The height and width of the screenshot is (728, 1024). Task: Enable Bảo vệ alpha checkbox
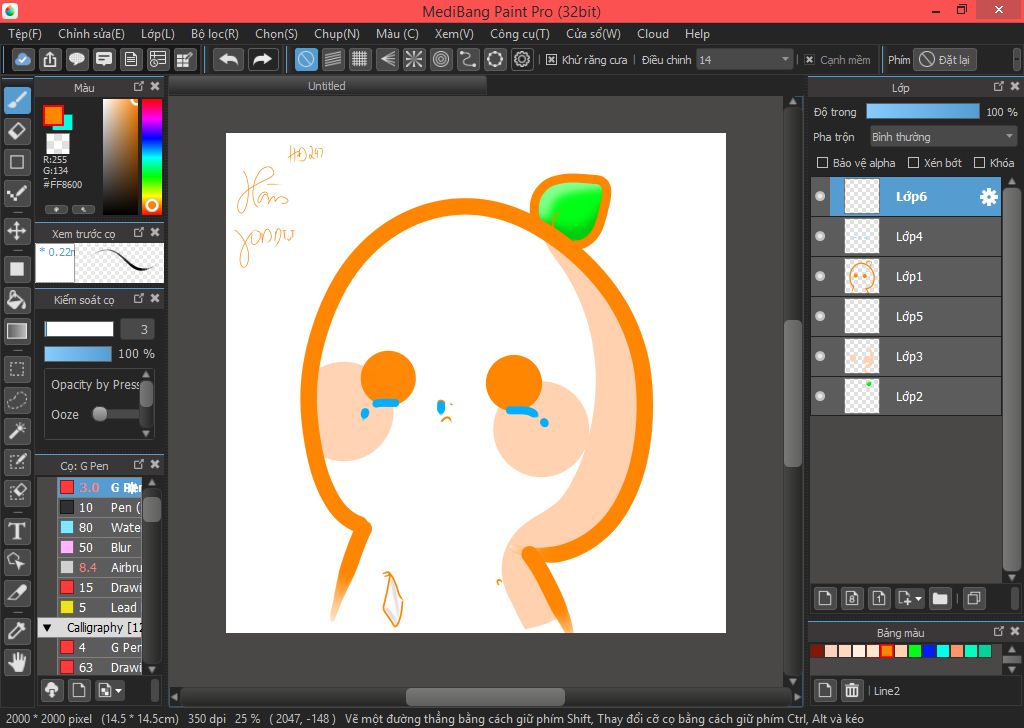point(822,163)
